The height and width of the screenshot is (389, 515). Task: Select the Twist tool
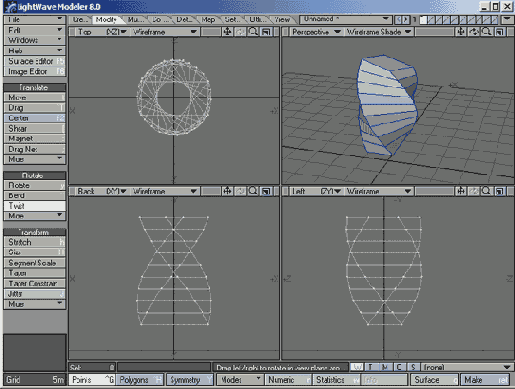tap(34, 206)
